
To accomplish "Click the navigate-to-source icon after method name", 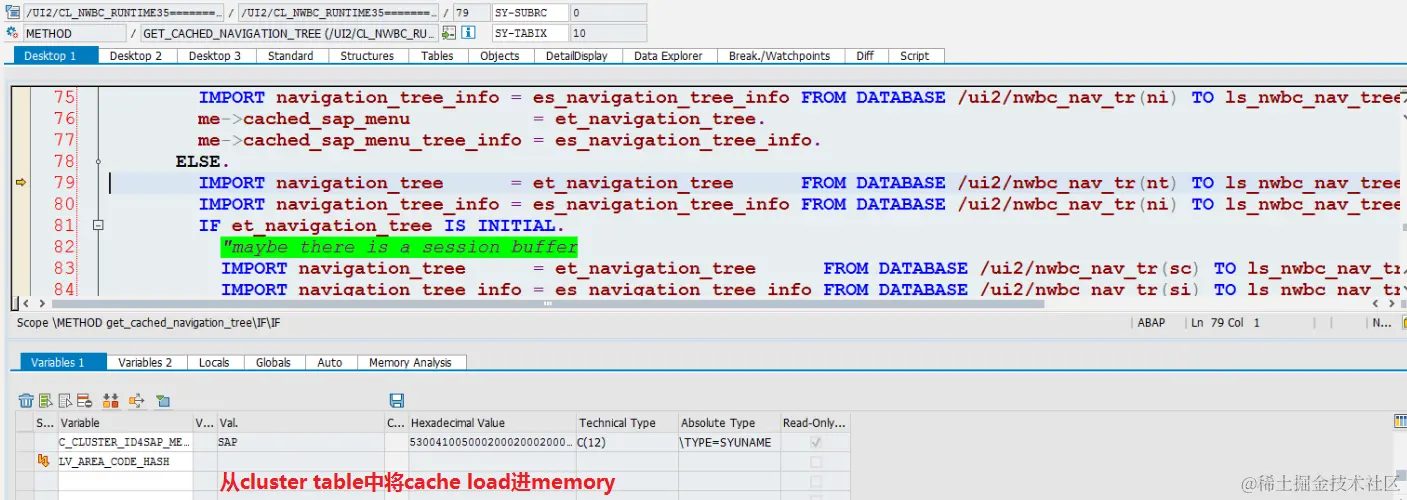I will pos(448,33).
